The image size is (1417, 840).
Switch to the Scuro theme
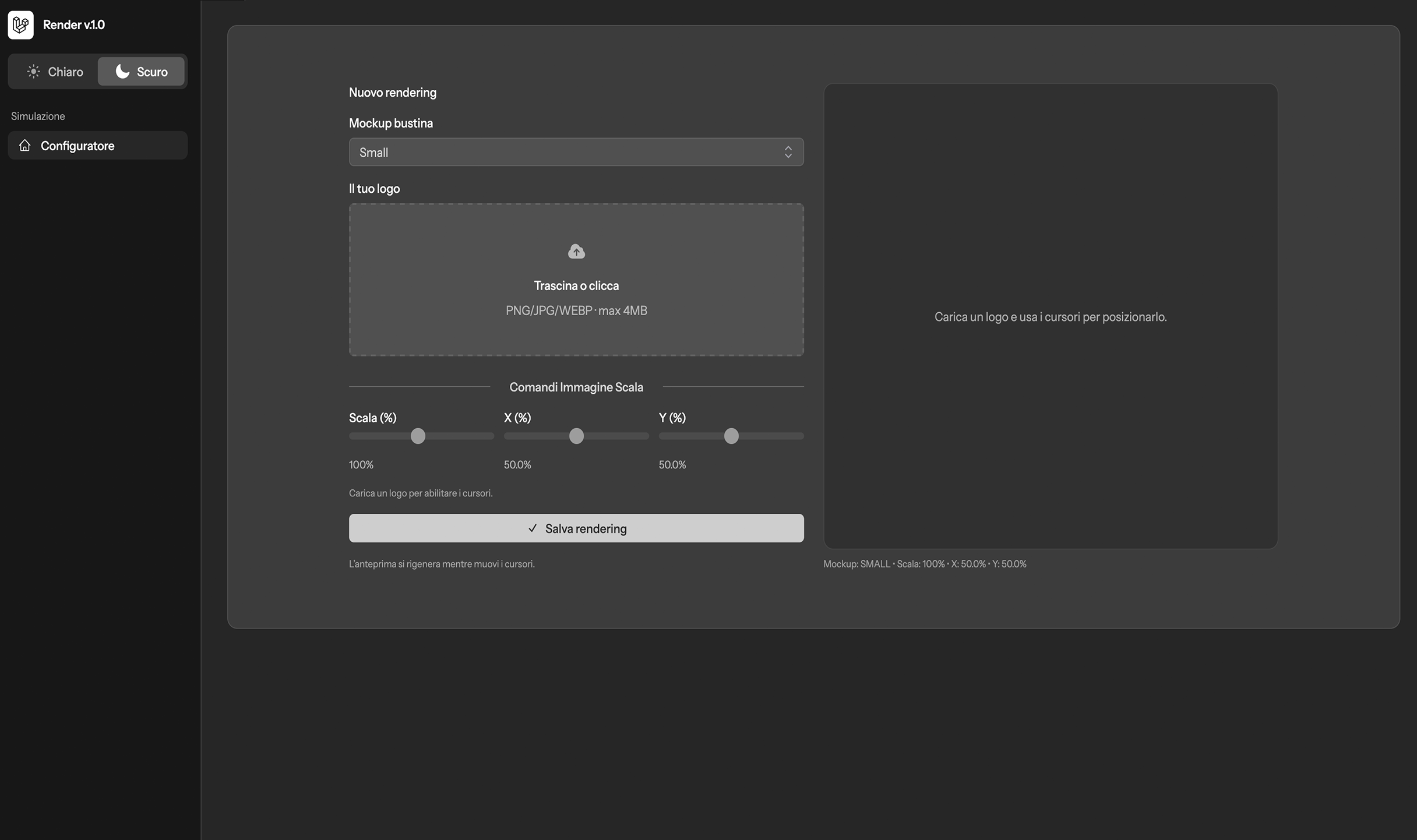click(142, 72)
